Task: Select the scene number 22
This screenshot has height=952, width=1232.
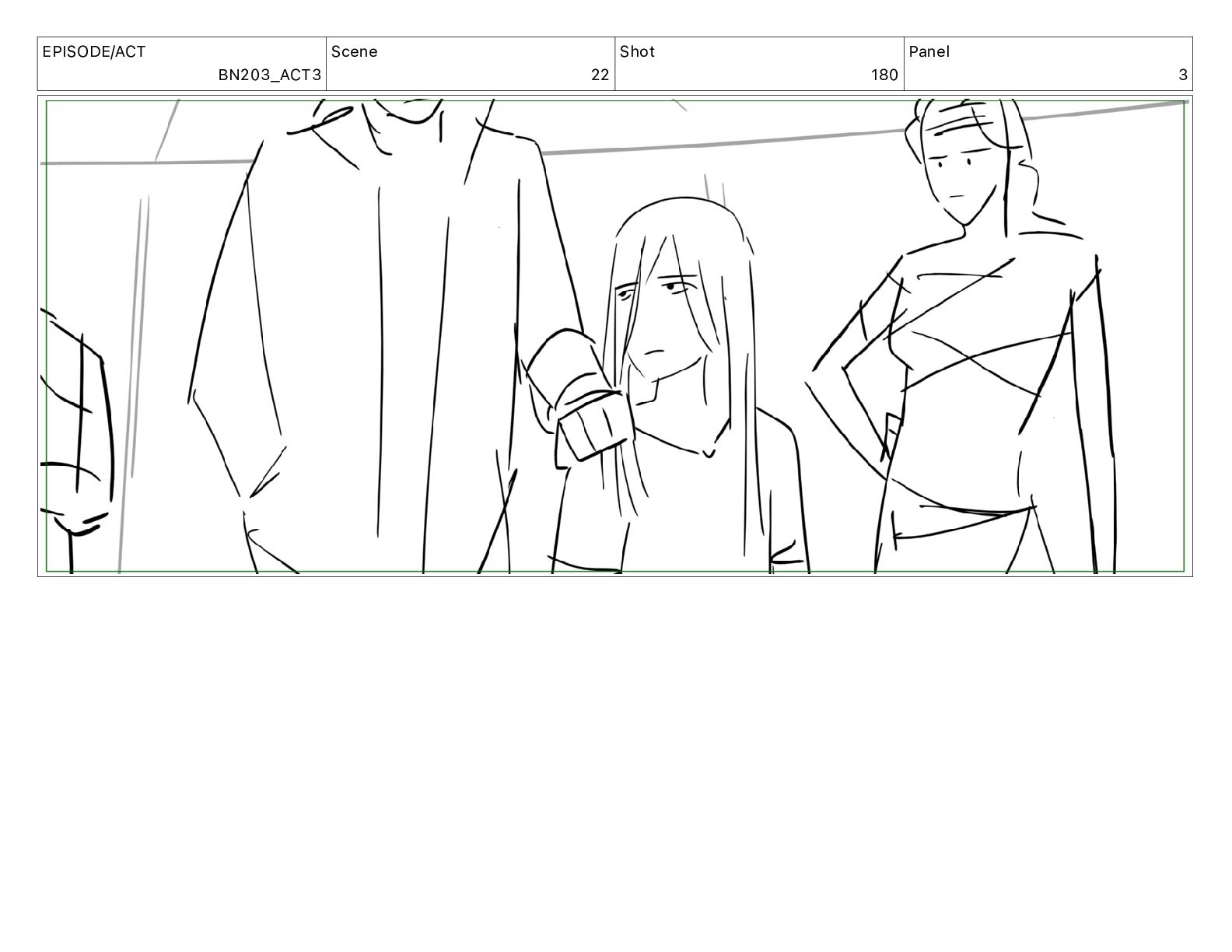Action: 600,75
